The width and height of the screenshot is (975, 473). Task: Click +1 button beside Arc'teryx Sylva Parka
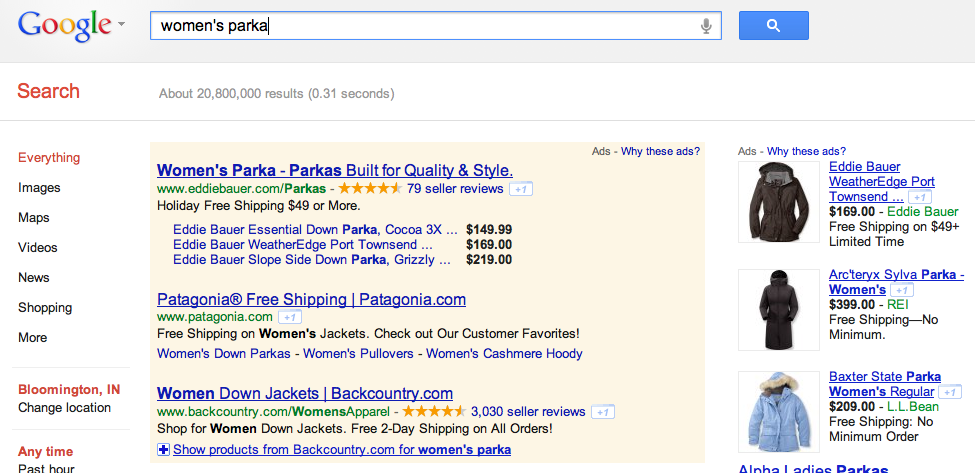[x=902, y=290]
